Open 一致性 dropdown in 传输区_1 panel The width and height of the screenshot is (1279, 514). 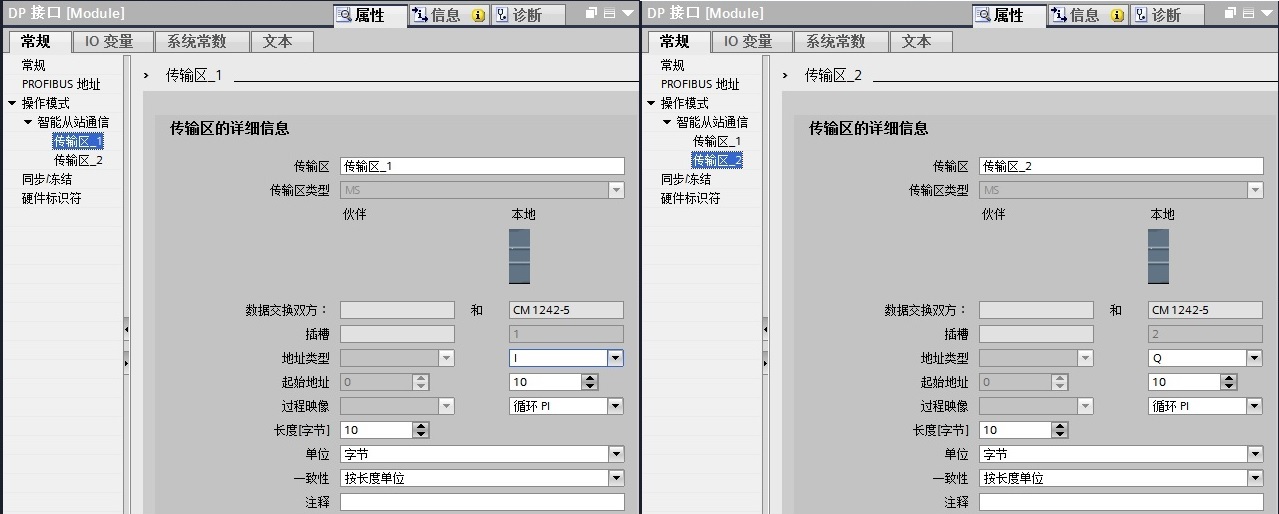click(x=616, y=478)
